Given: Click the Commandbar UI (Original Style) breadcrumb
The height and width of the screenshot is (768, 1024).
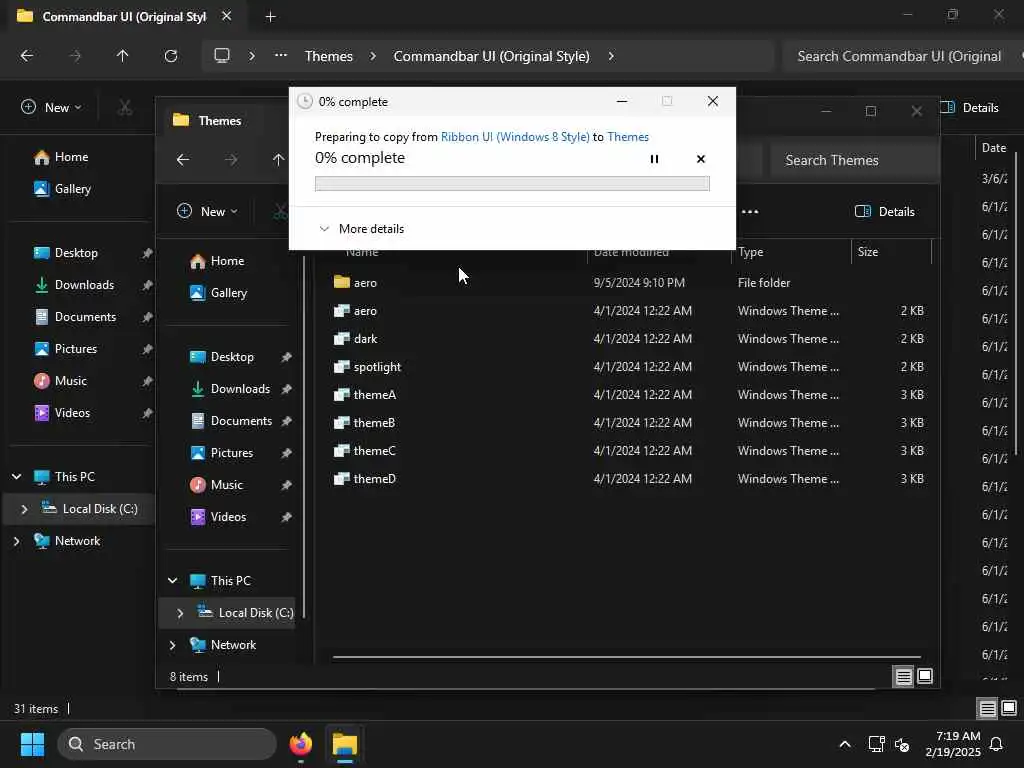Looking at the screenshot, I should pos(491,56).
